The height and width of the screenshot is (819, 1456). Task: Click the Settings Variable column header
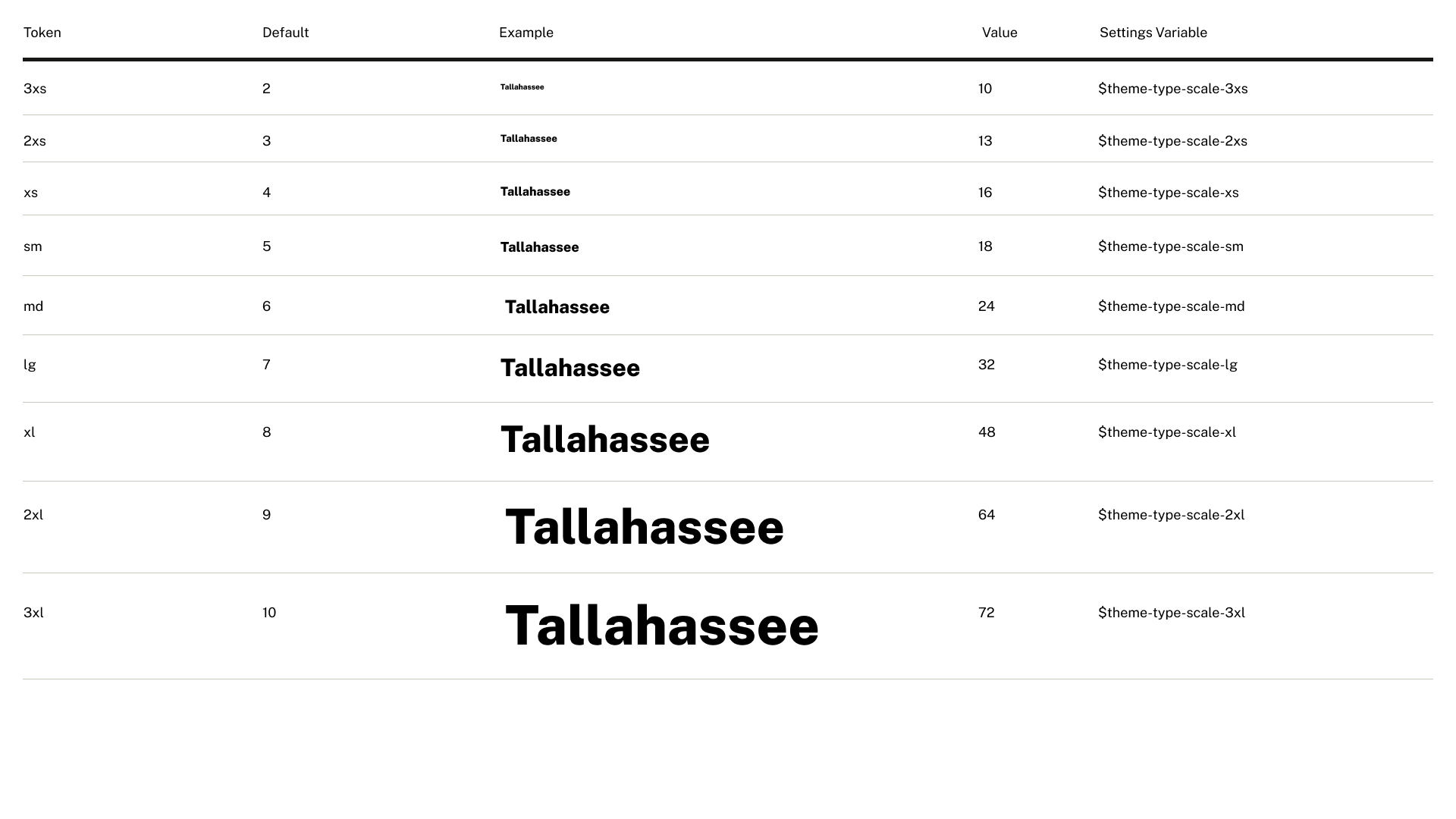(x=1153, y=33)
